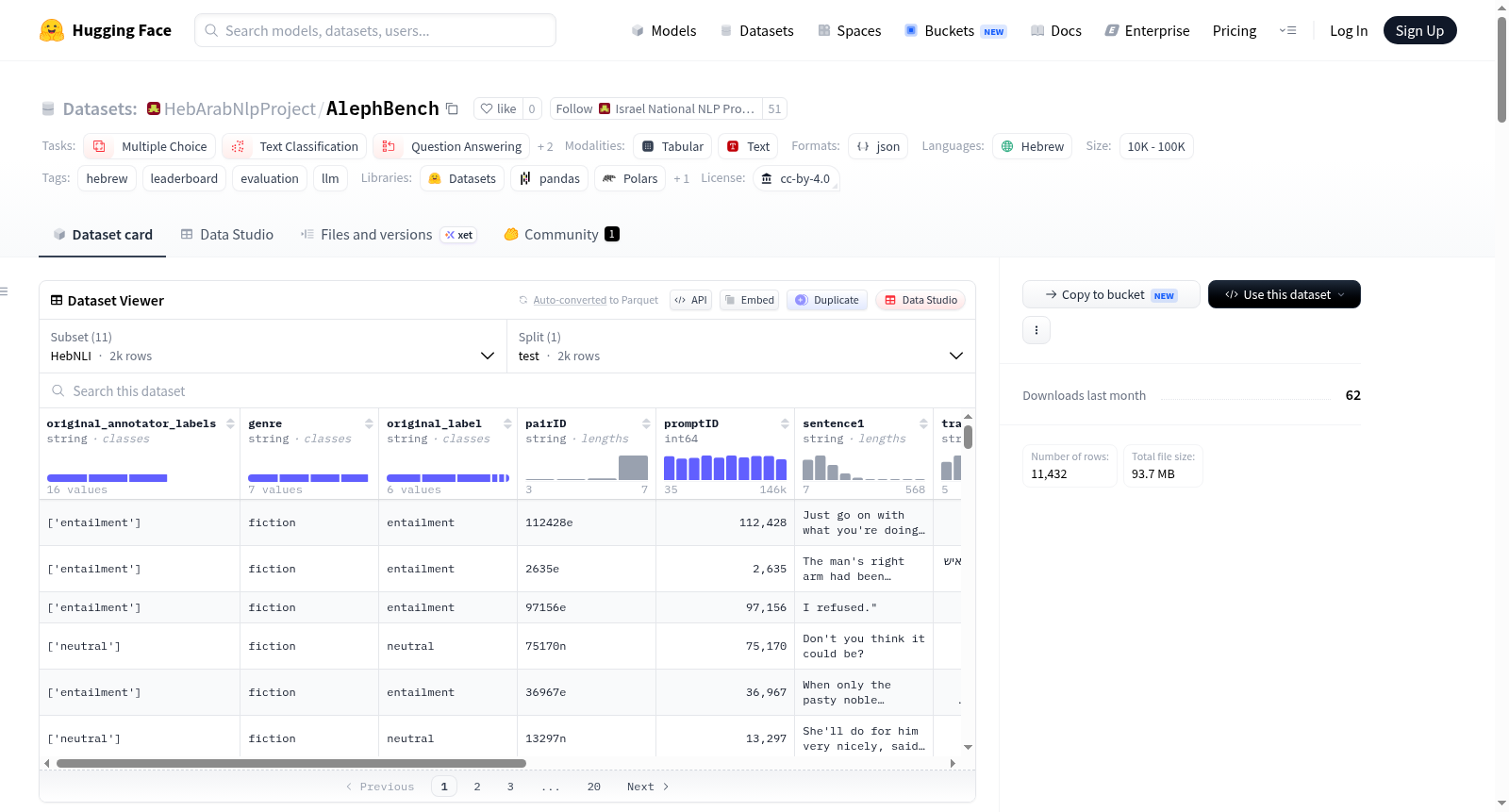Expand the Split test dropdown
Viewport: 1509px width, 812px height.
point(740,346)
